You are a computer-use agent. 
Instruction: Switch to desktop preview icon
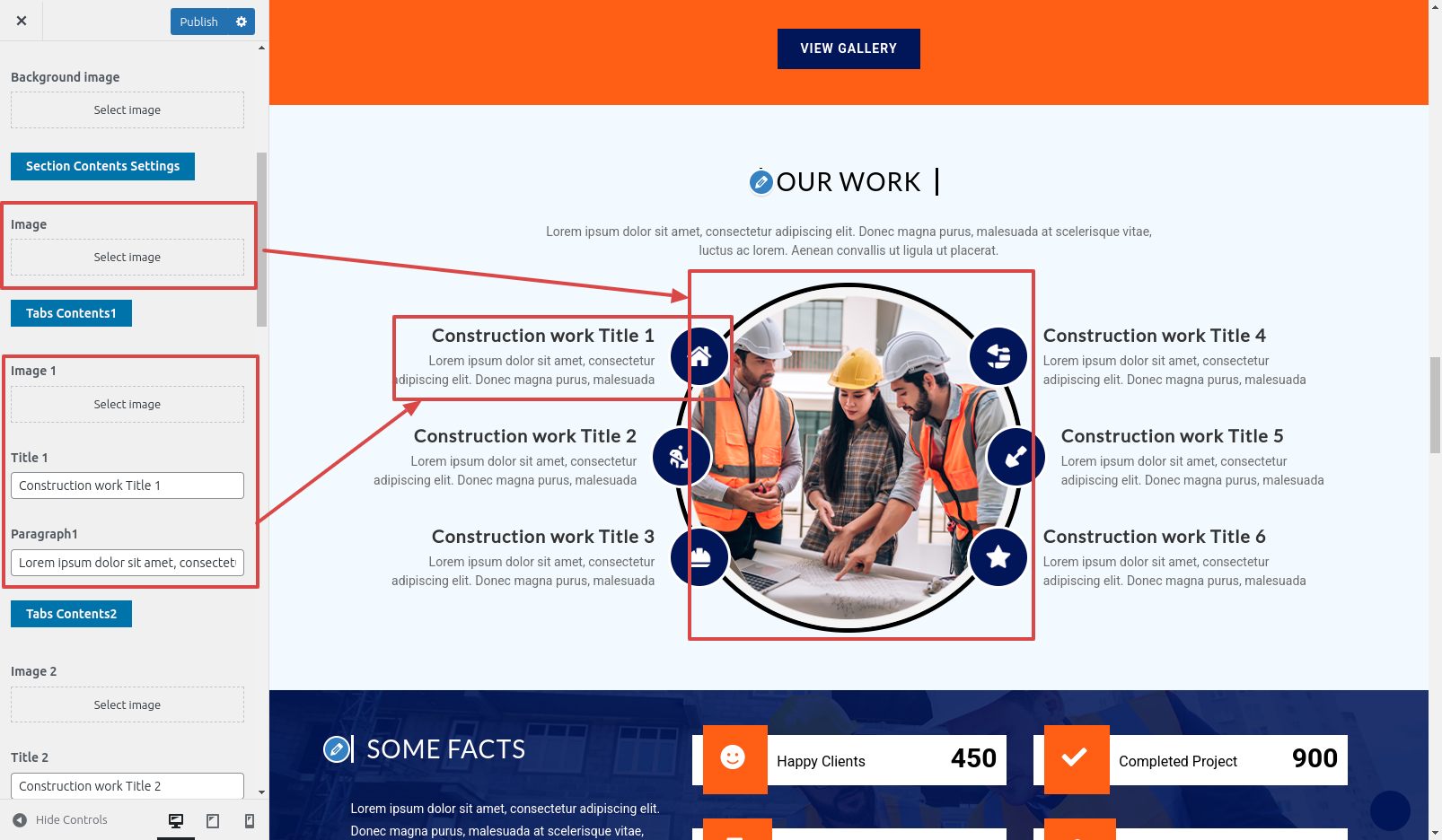click(176, 820)
